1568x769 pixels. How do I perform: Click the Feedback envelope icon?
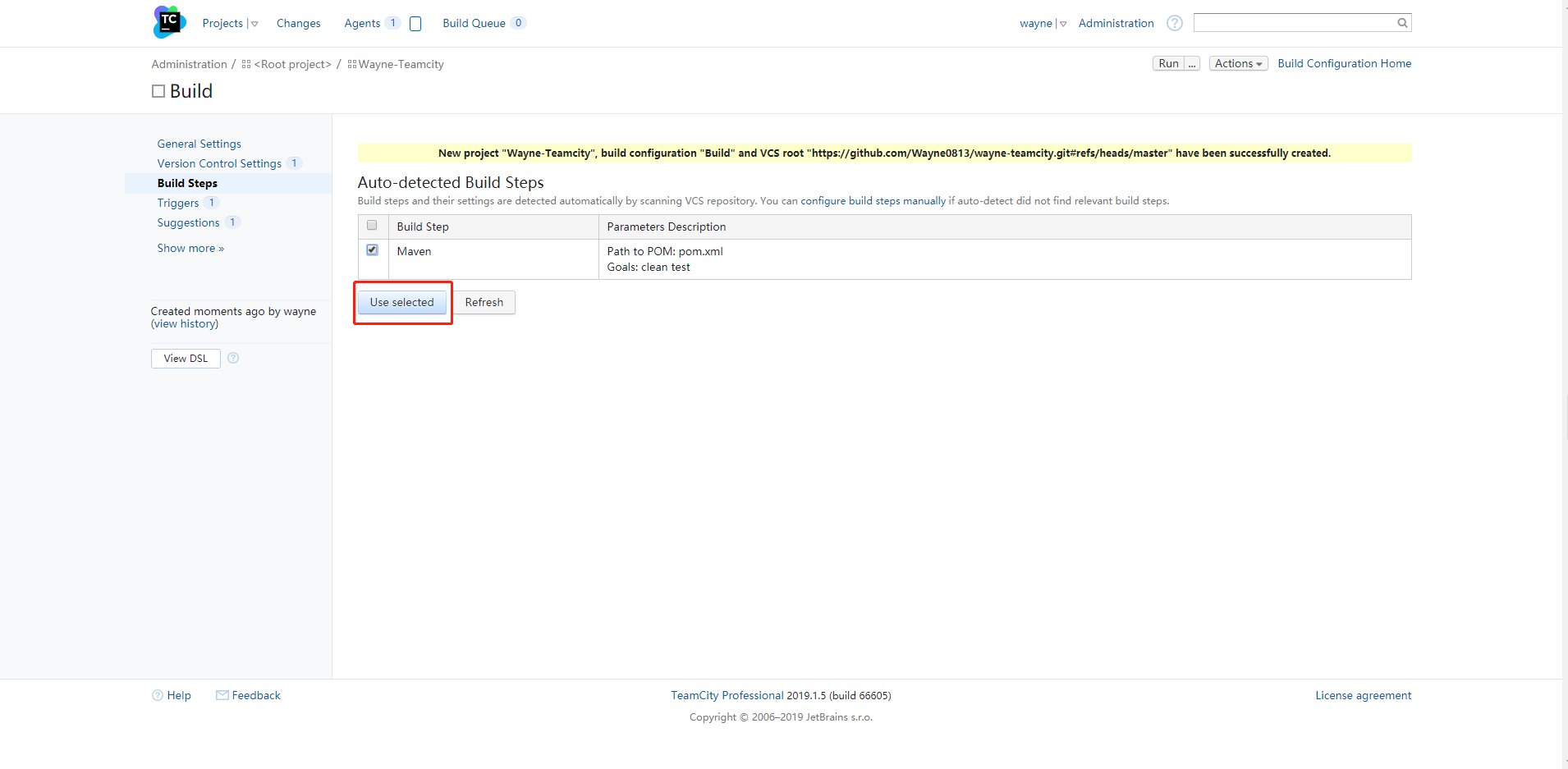click(222, 695)
